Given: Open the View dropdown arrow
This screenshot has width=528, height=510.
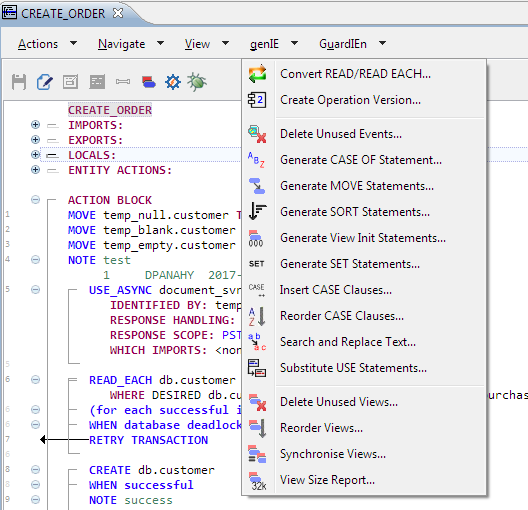Looking at the screenshot, I should tap(226, 43).
